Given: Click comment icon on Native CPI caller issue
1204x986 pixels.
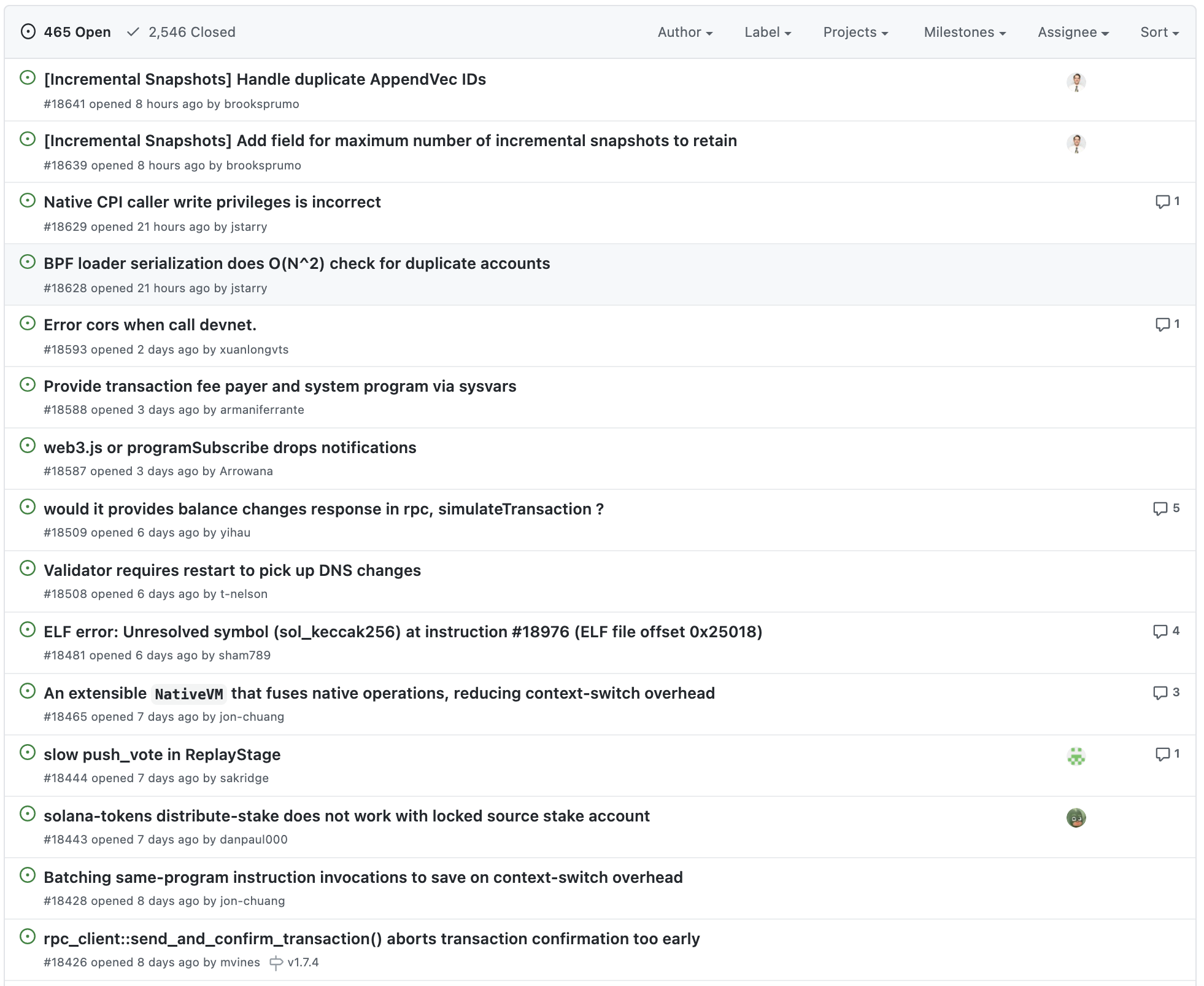Looking at the screenshot, I should (1162, 202).
